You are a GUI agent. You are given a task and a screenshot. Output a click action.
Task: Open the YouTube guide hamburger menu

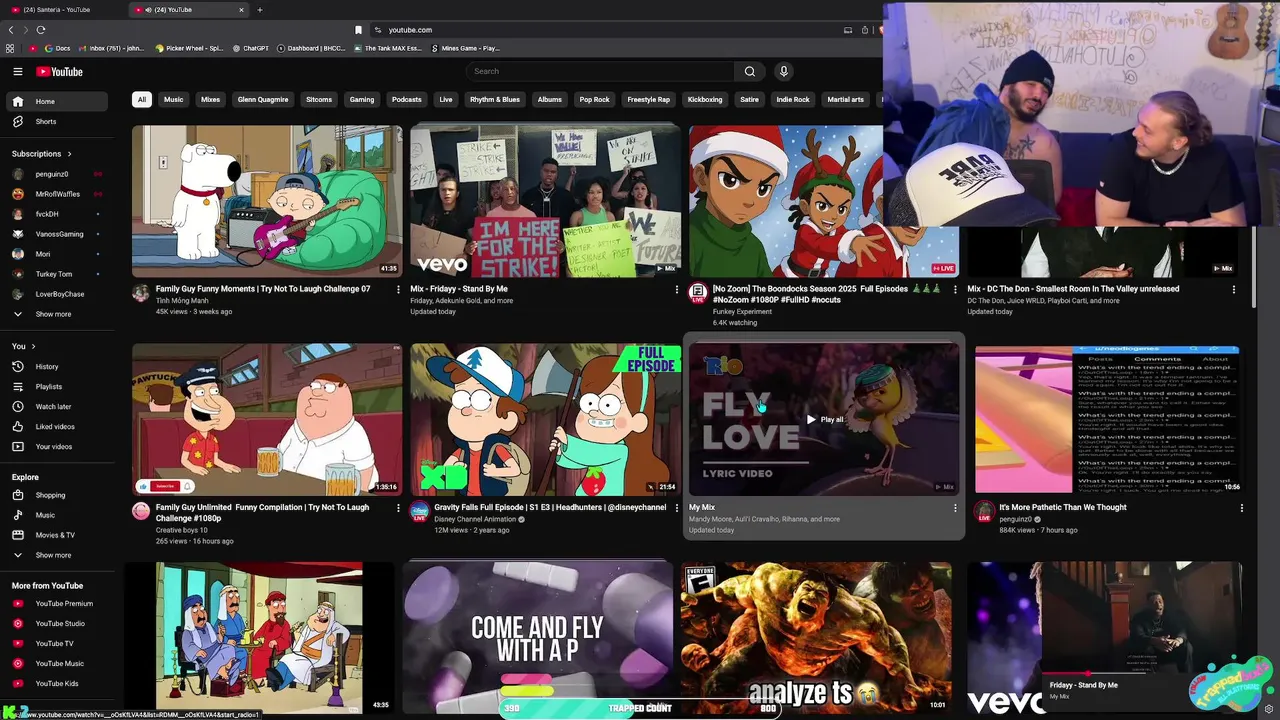[x=17, y=71]
